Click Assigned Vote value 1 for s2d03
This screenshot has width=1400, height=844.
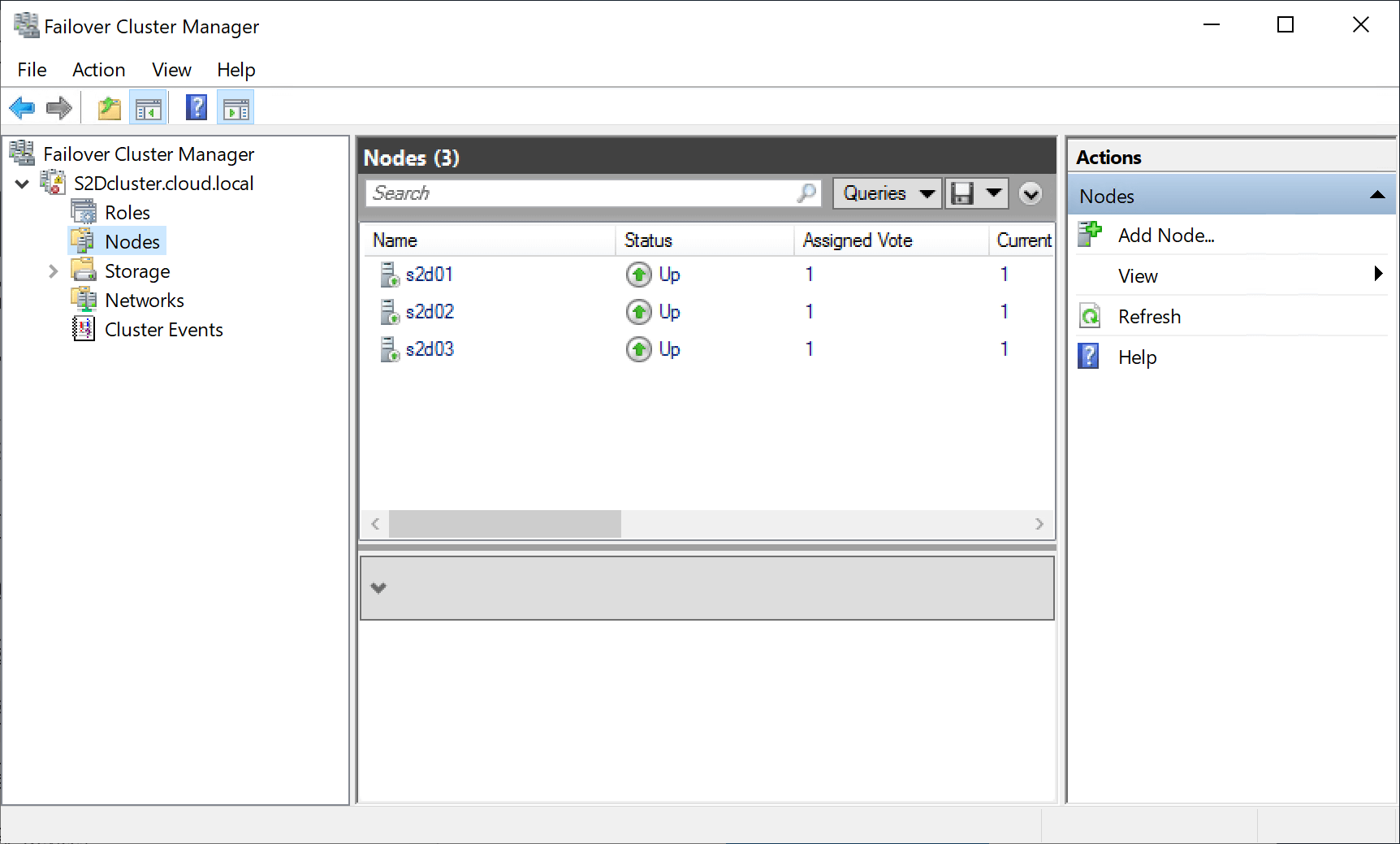[810, 349]
